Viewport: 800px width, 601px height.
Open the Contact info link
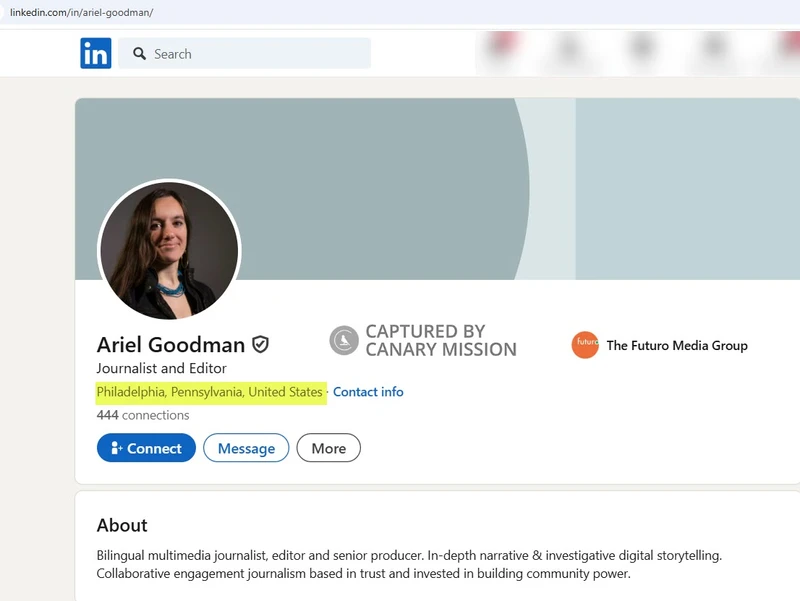click(368, 392)
